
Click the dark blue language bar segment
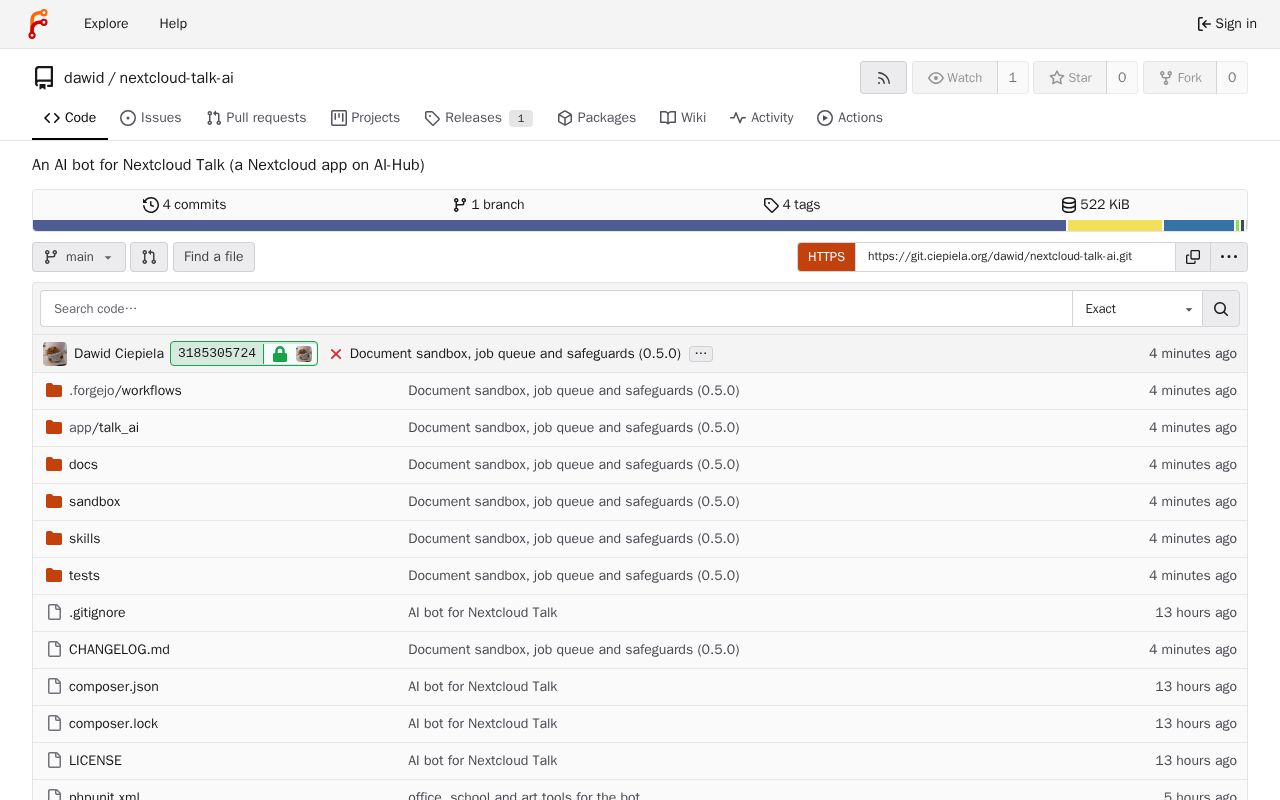549,226
